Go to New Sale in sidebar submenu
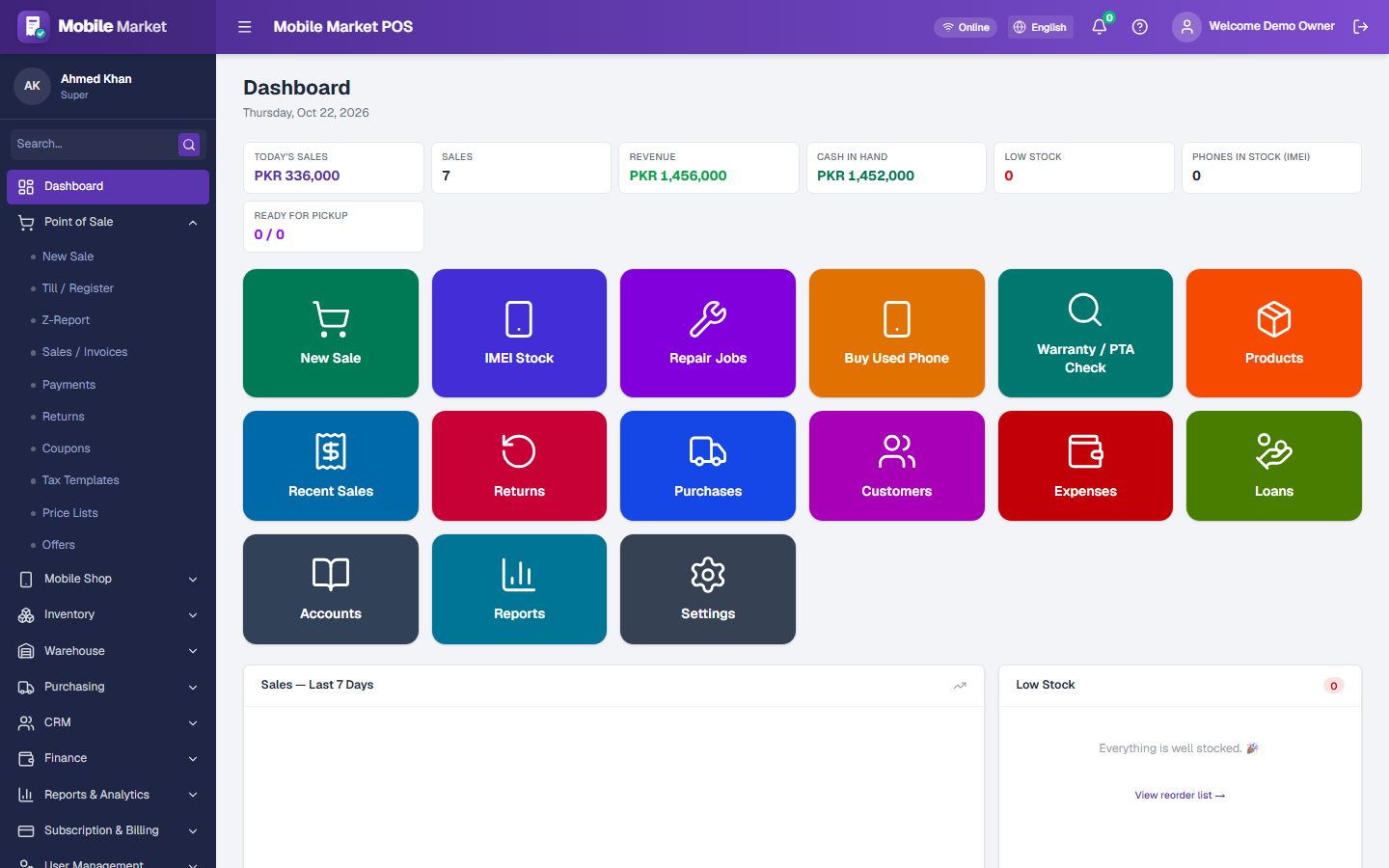This screenshot has height=868, width=1389. pos(68,257)
